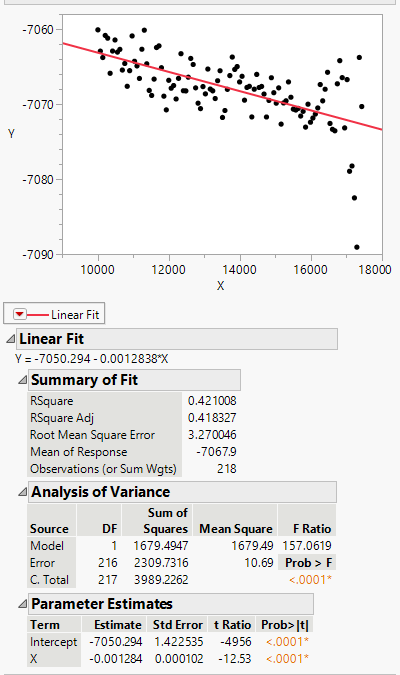Click C. Total sum of squares 3989.2262
Image resolution: width=400 pixels, height=675 pixels.
[x=161, y=579]
